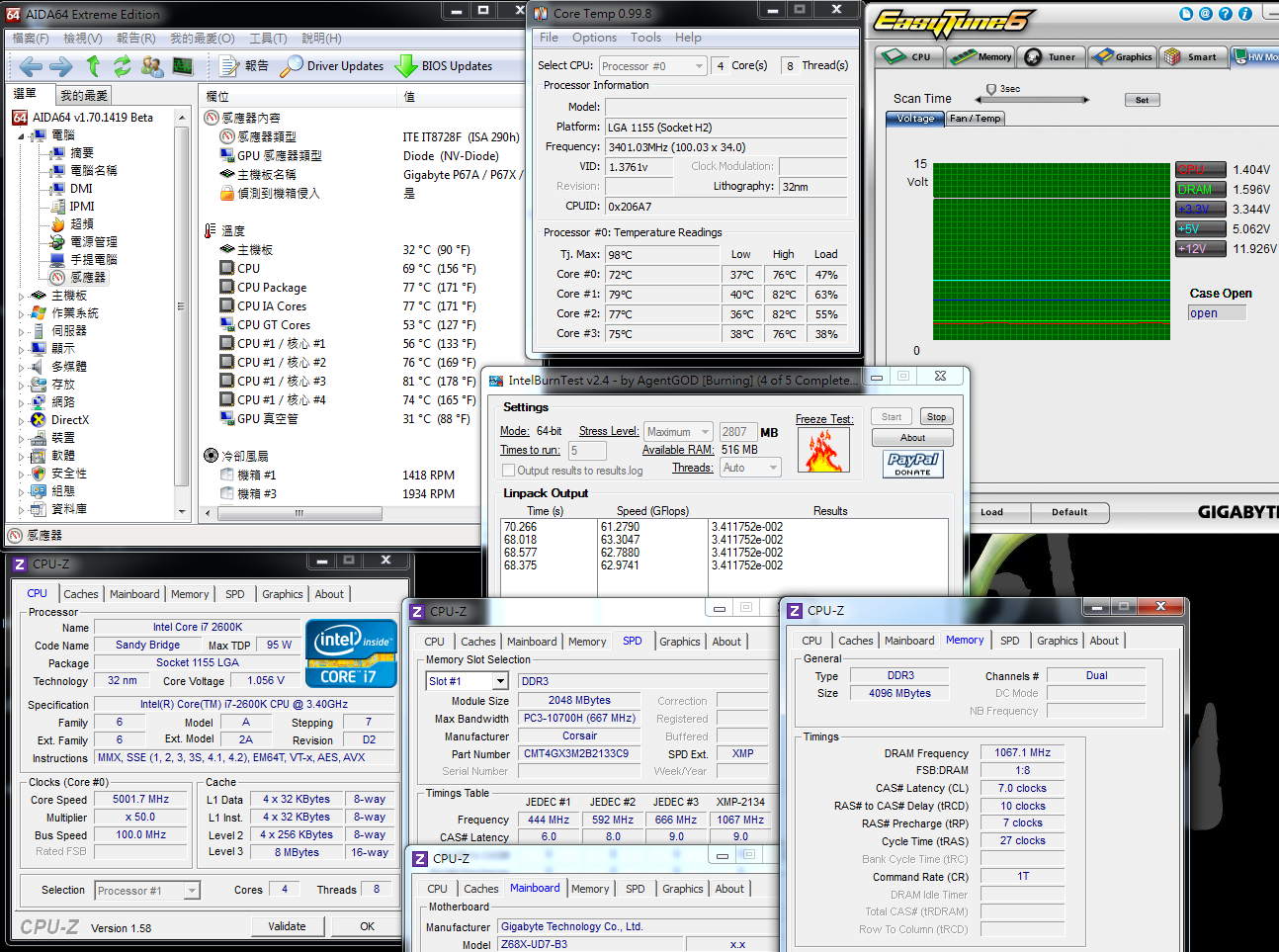This screenshot has width=1279, height=952.
Task: Expand 作業系統 node in AIDA64 tree
Action: click(22, 313)
